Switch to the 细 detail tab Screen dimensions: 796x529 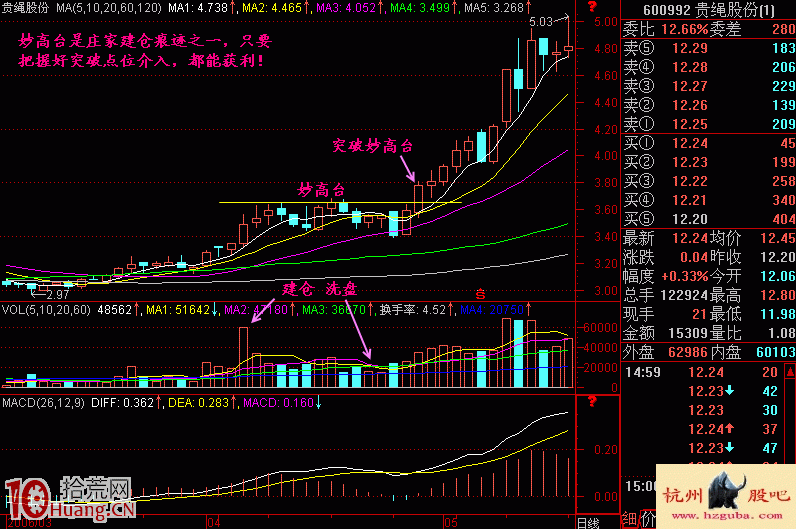629,519
